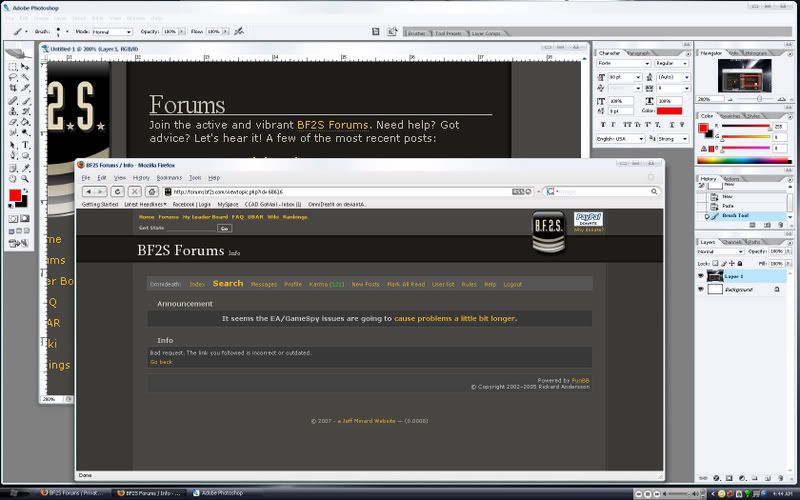Screen dimensions: 800x500
Task: Open the language dropdown English: USA
Action: pos(621,139)
